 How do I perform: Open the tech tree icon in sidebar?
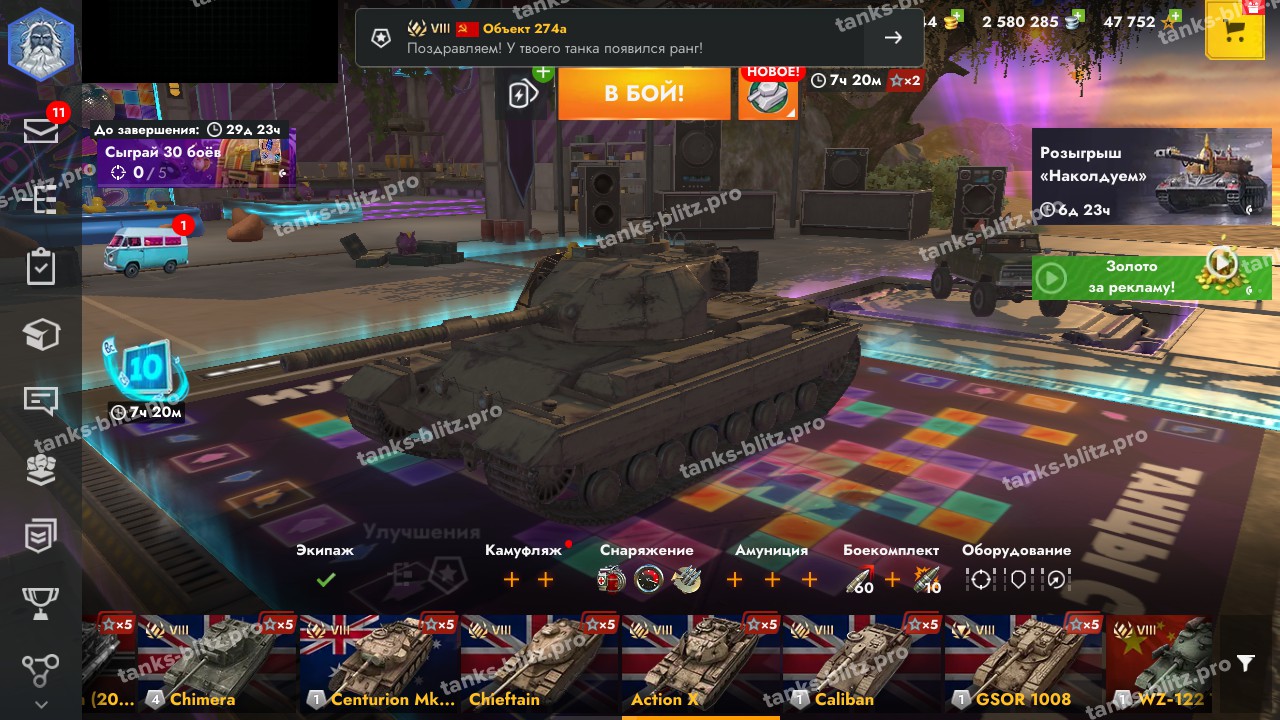click(41, 670)
